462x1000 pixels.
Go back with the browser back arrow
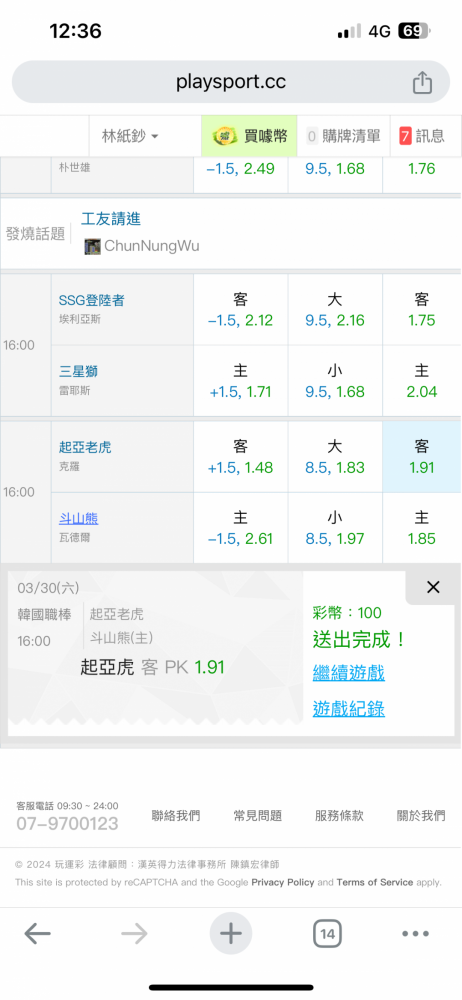(x=38, y=934)
